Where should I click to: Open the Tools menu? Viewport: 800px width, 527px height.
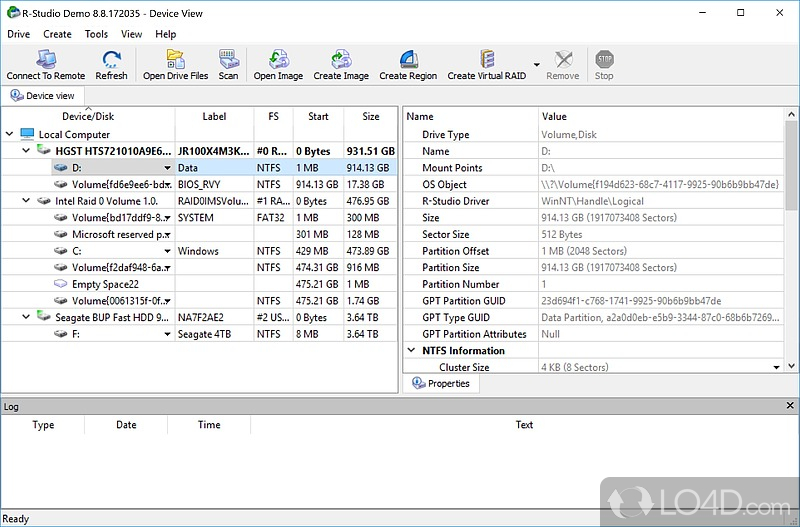96,34
